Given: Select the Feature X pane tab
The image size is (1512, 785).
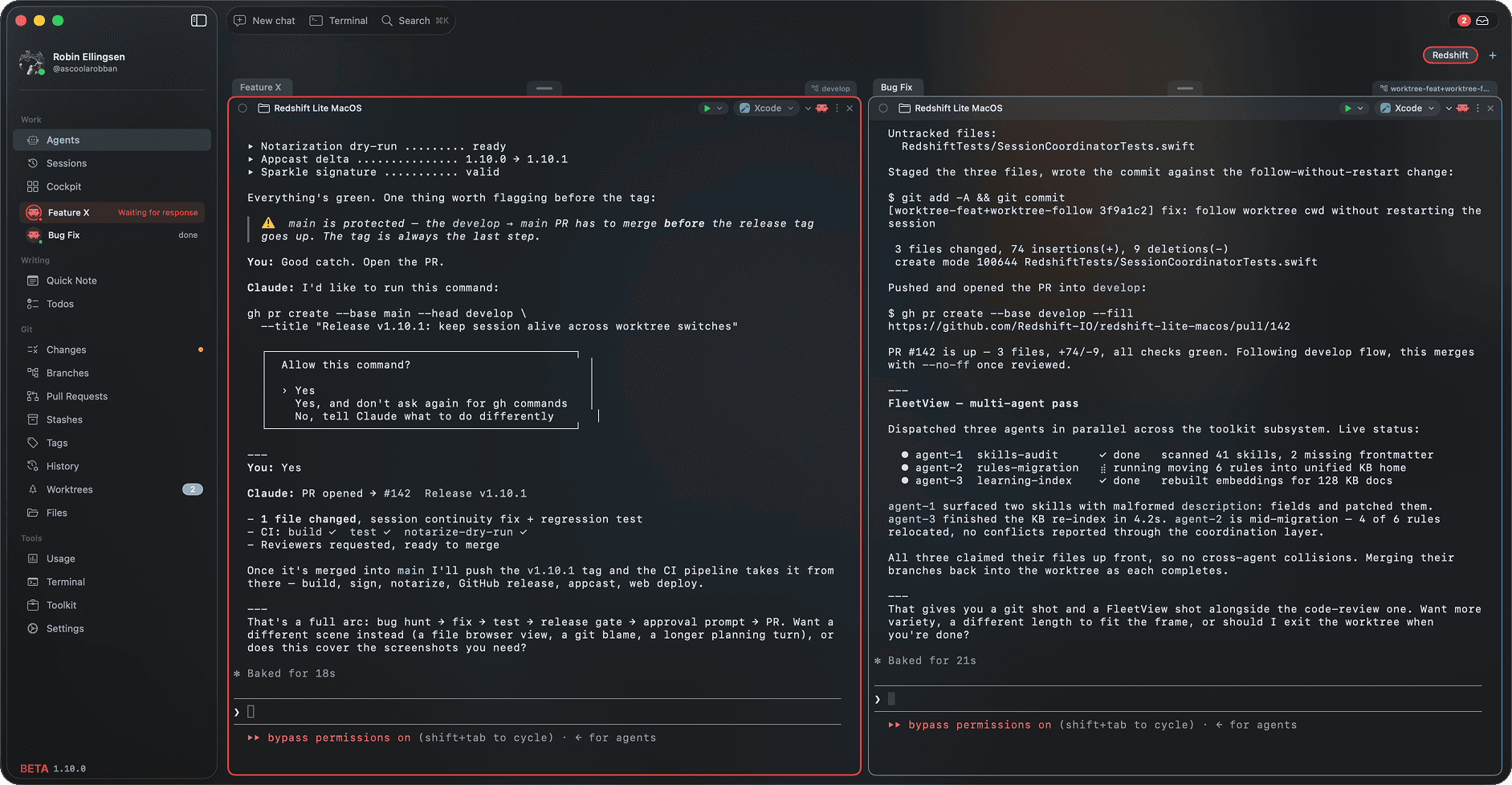Looking at the screenshot, I should [261, 88].
